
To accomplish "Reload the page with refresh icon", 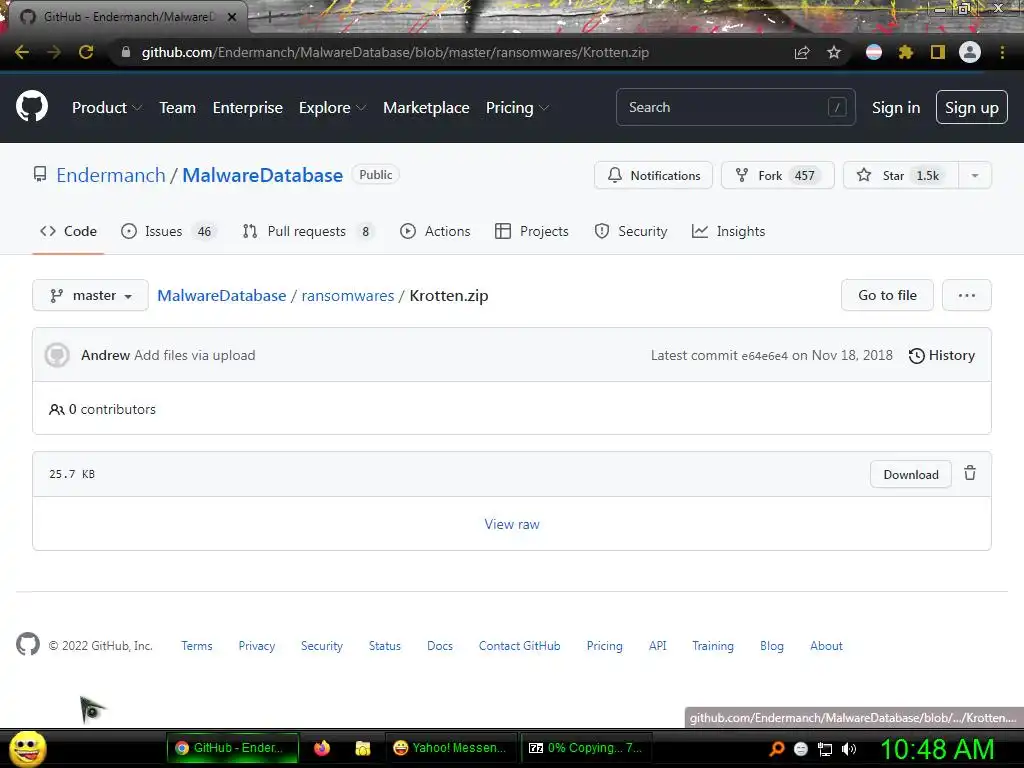I will click(86, 52).
